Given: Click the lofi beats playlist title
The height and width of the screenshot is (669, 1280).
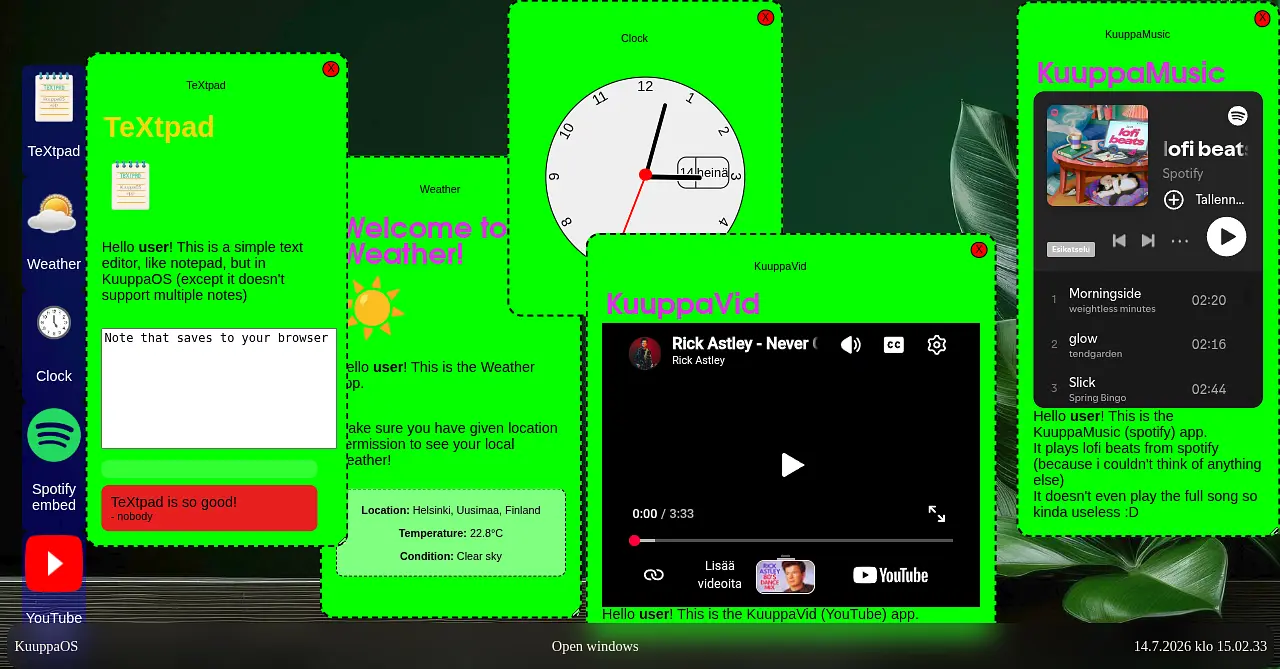Looking at the screenshot, I should [x=1206, y=149].
